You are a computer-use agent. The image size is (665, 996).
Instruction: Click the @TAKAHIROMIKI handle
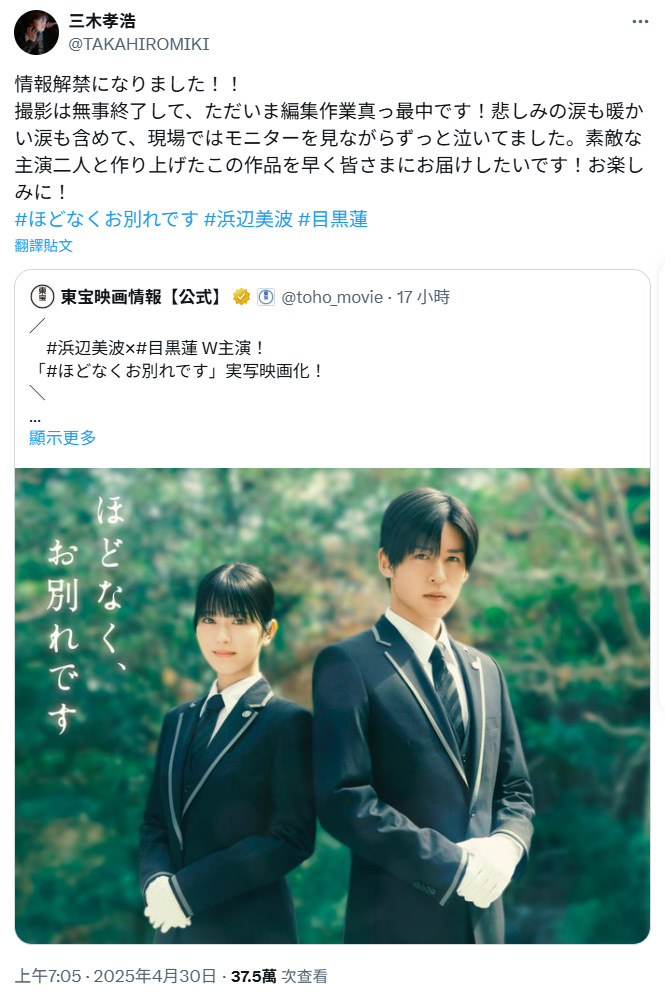139,44
